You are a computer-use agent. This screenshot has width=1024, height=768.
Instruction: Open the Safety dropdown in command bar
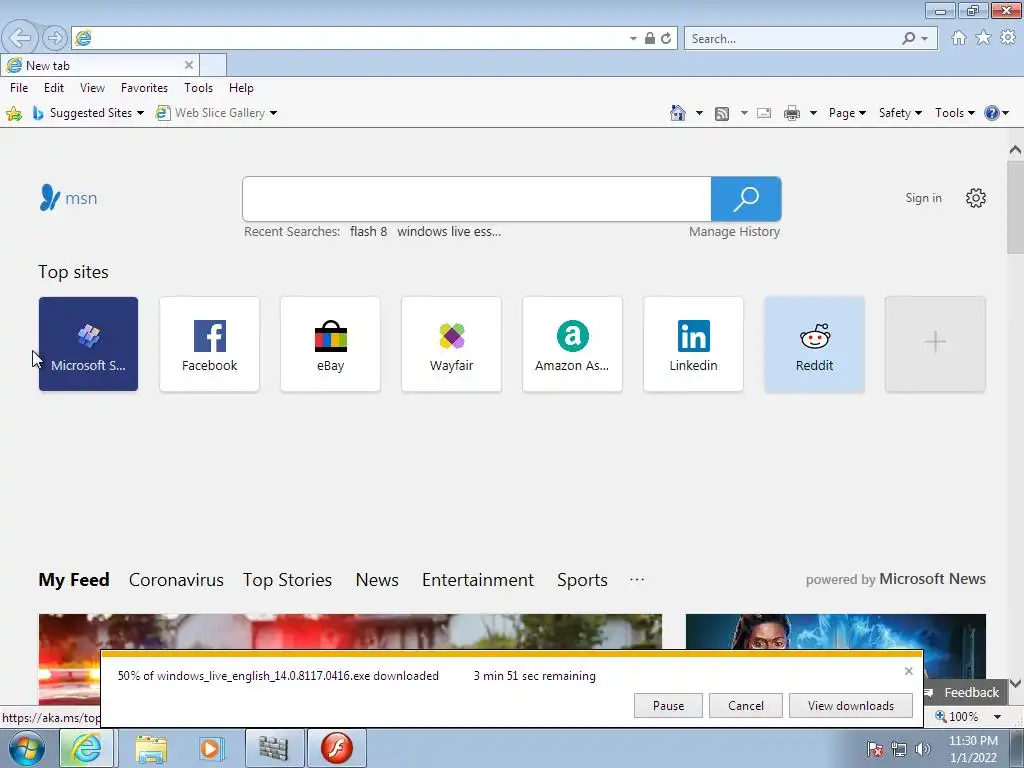pyautogui.click(x=900, y=113)
